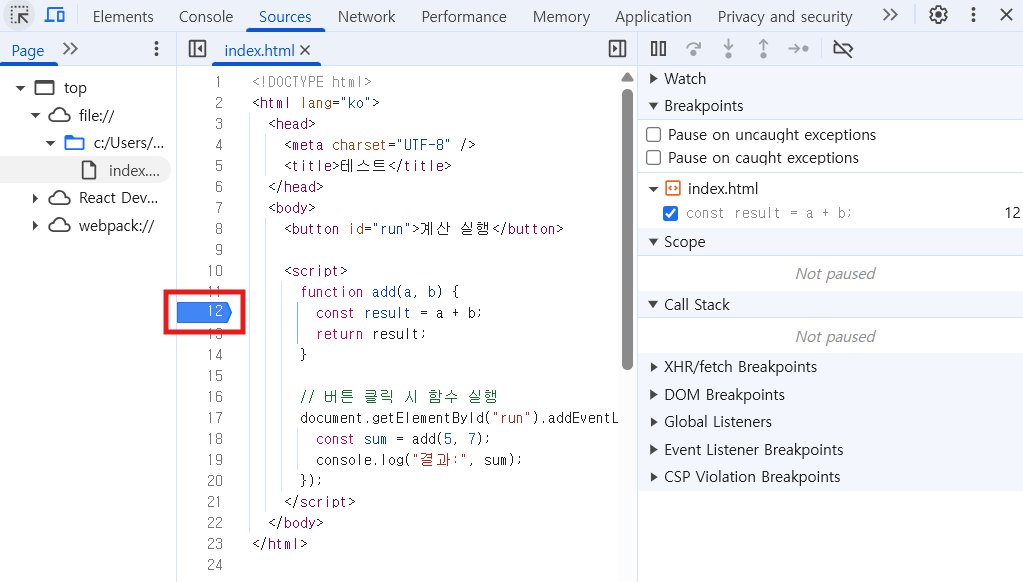Enable Pause on caught exceptions

tap(653, 158)
